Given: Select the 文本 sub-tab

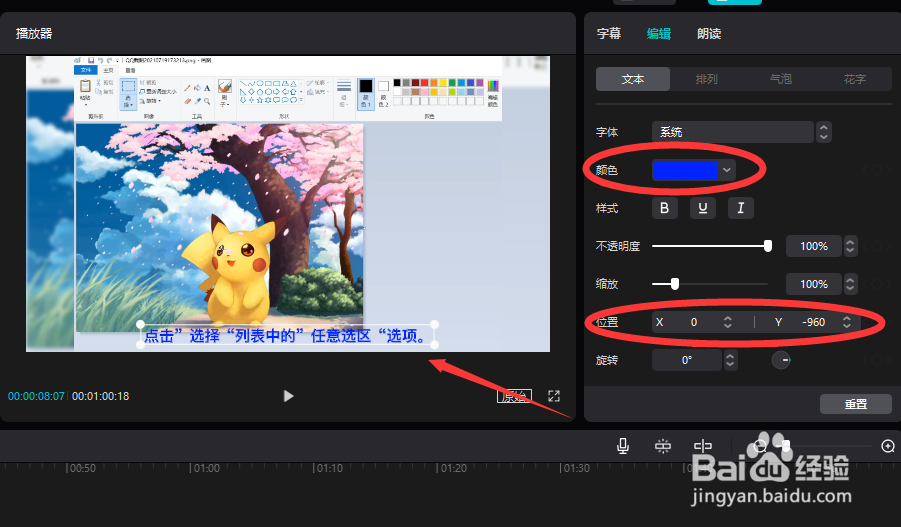Looking at the screenshot, I should [x=633, y=79].
